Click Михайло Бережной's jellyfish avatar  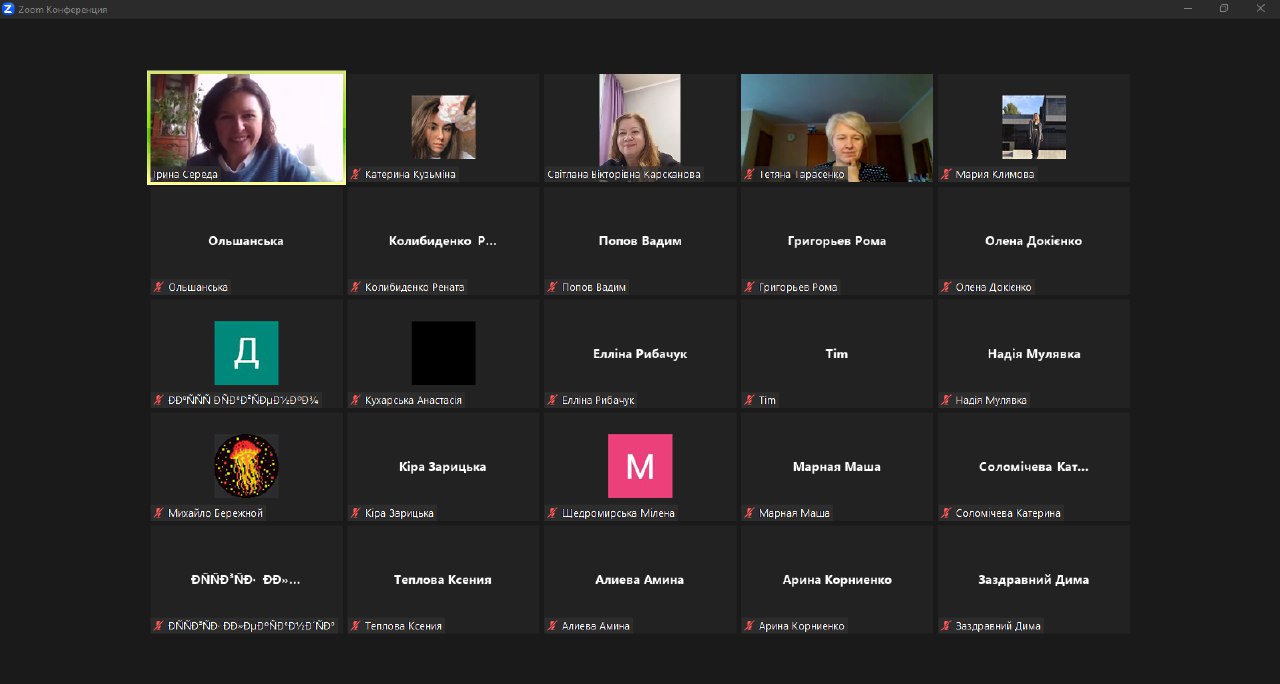[x=246, y=466]
